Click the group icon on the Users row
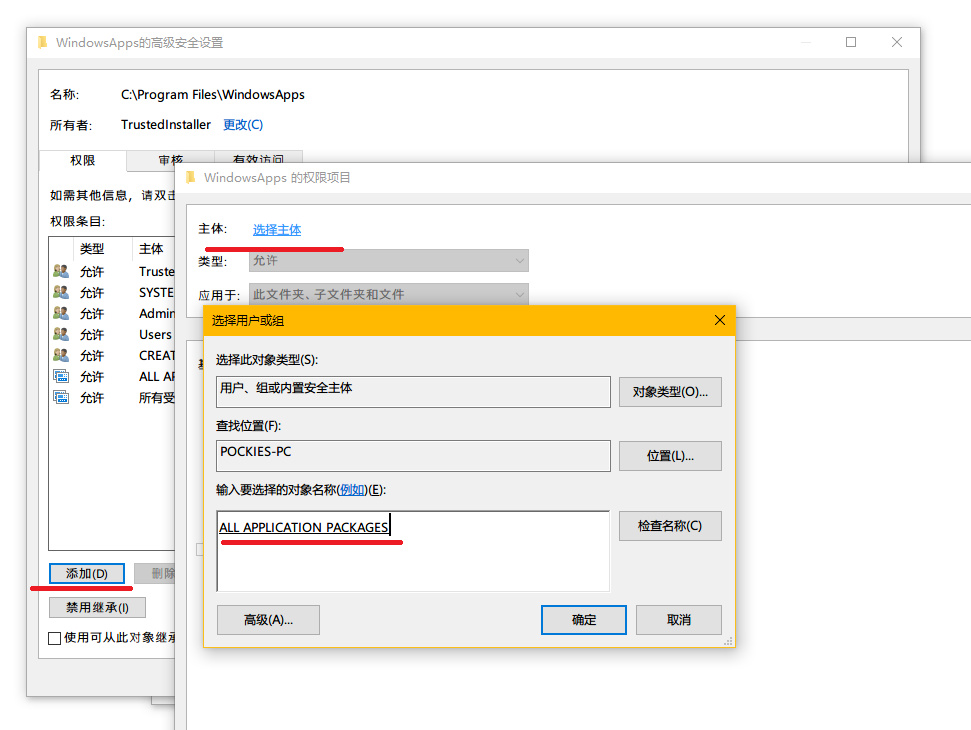Image resolution: width=971 pixels, height=730 pixels. pos(61,334)
